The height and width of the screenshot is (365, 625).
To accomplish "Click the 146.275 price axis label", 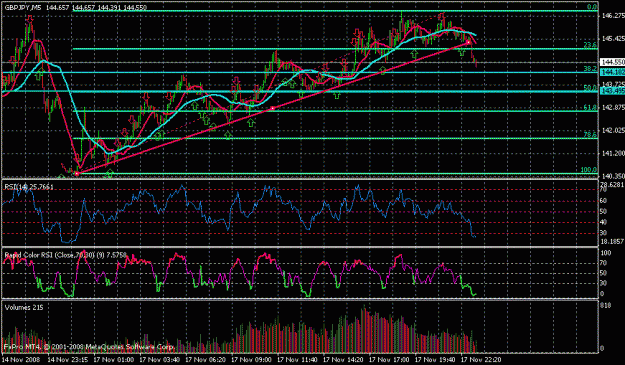I will (x=613, y=16).
